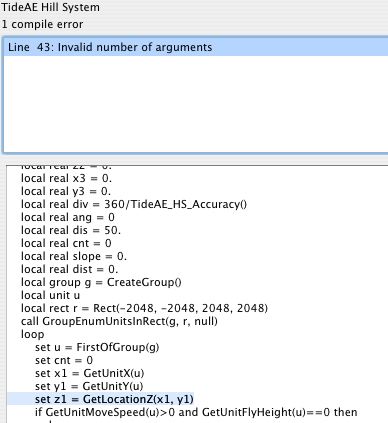The width and height of the screenshot is (388, 423).
Task: Click the 'local real slope' line
Action: [74, 256]
